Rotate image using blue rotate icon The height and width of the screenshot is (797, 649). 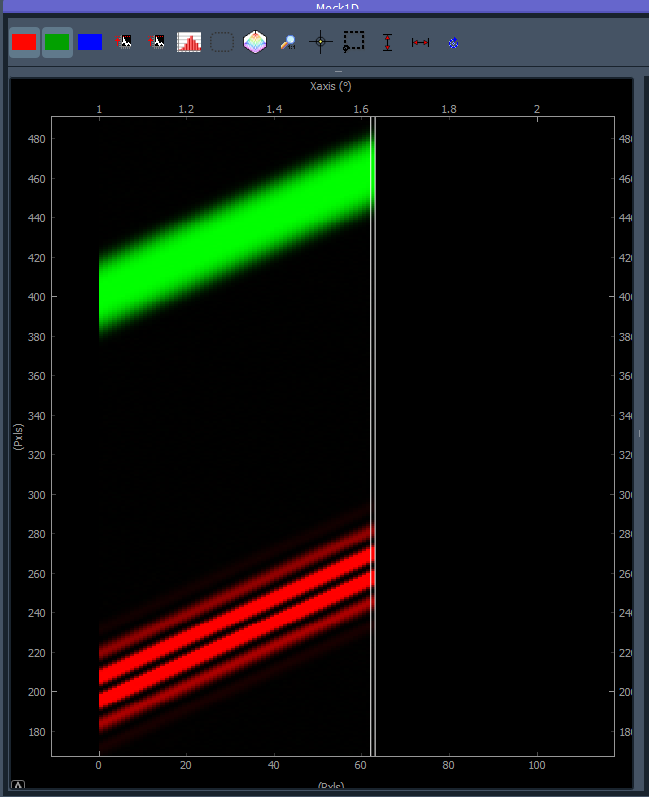click(453, 43)
